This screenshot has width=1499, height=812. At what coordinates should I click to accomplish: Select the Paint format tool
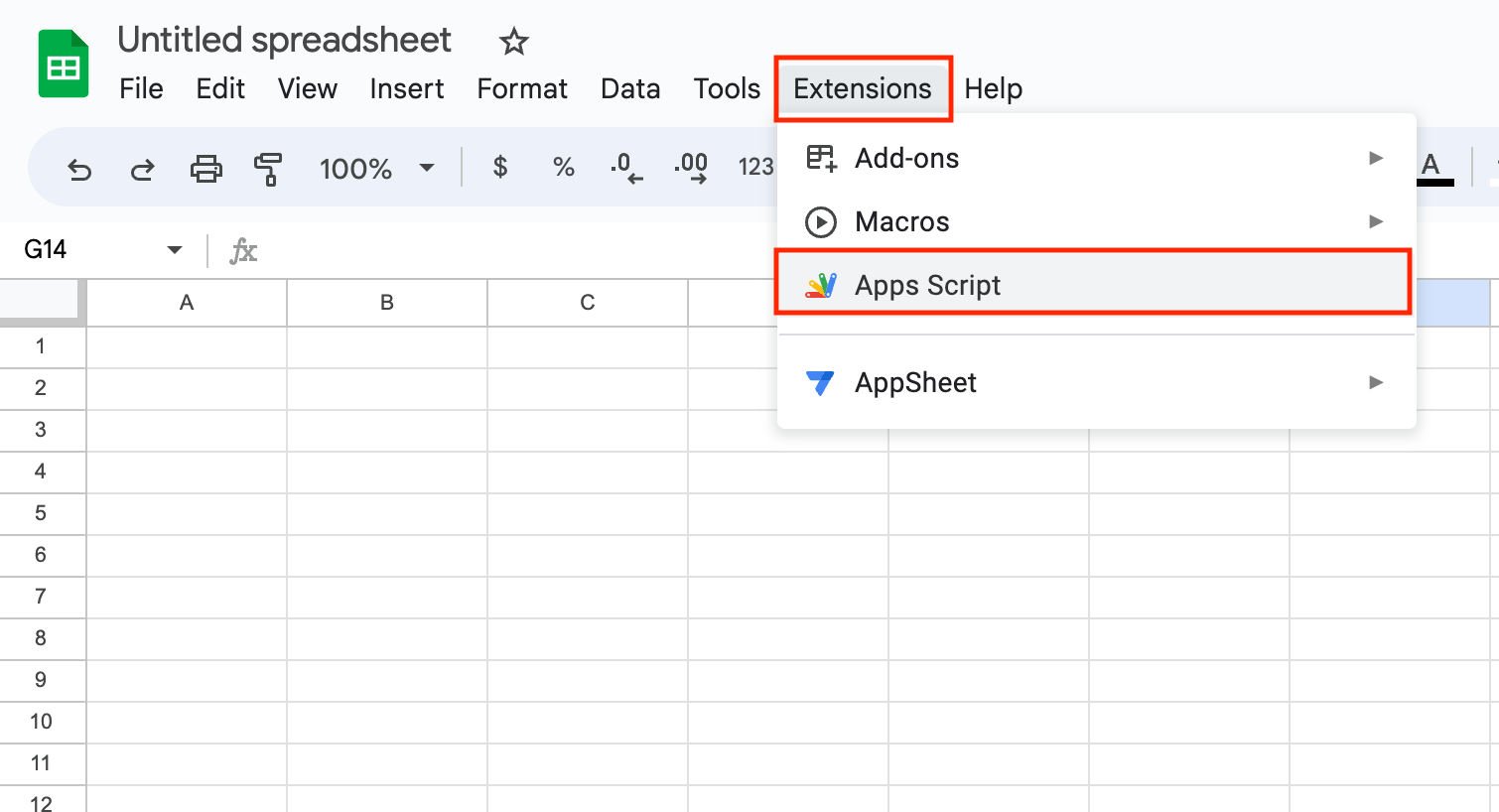268,169
